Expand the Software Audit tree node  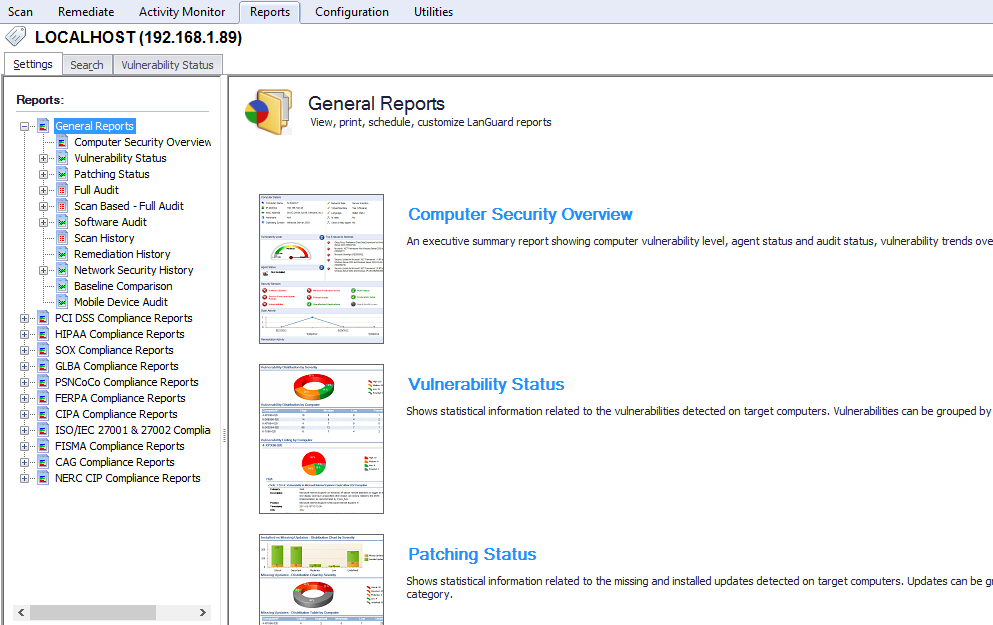pyautogui.click(x=43, y=222)
